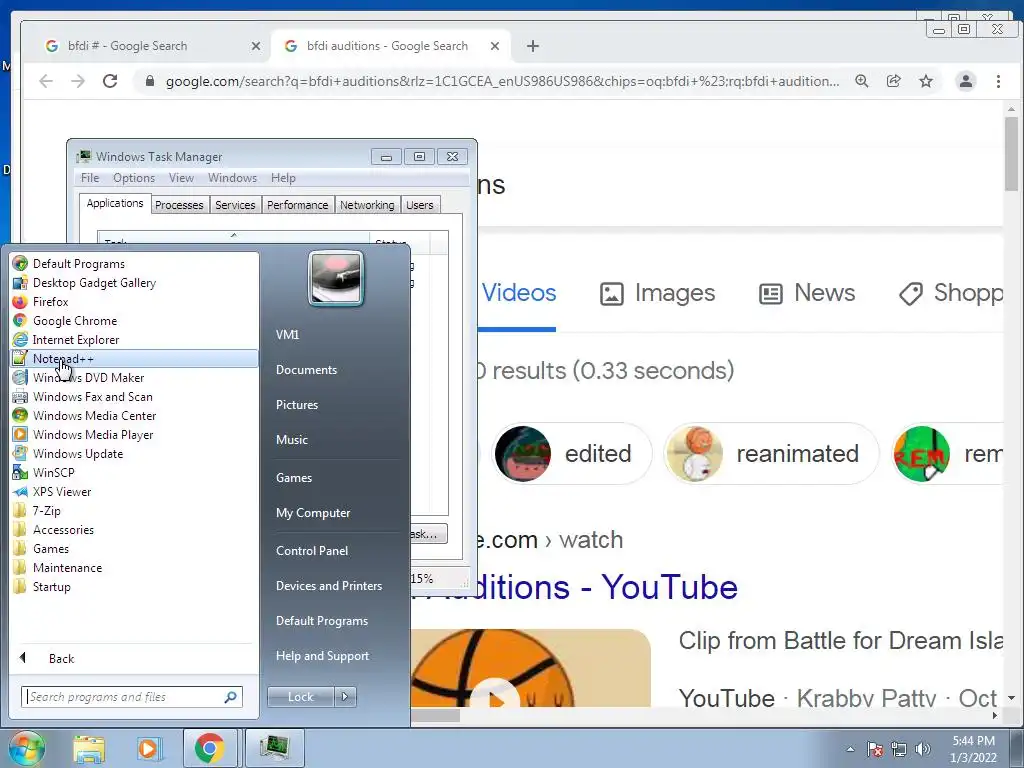Select the Images search filter
This screenshot has height=768, width=1024.
click(x=657, y=293)
